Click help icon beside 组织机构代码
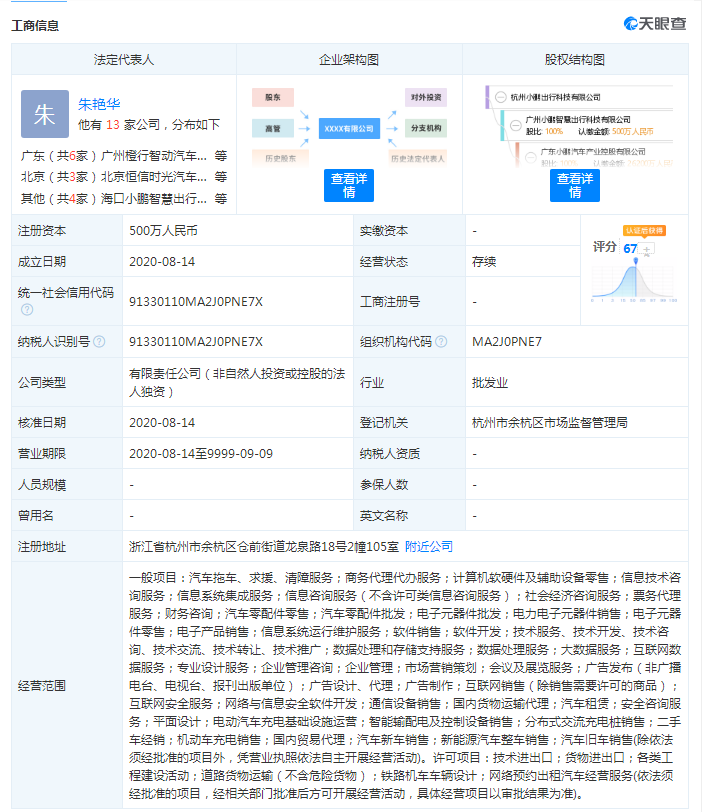Viewport: 702px width, 812px height. point(441,342)
